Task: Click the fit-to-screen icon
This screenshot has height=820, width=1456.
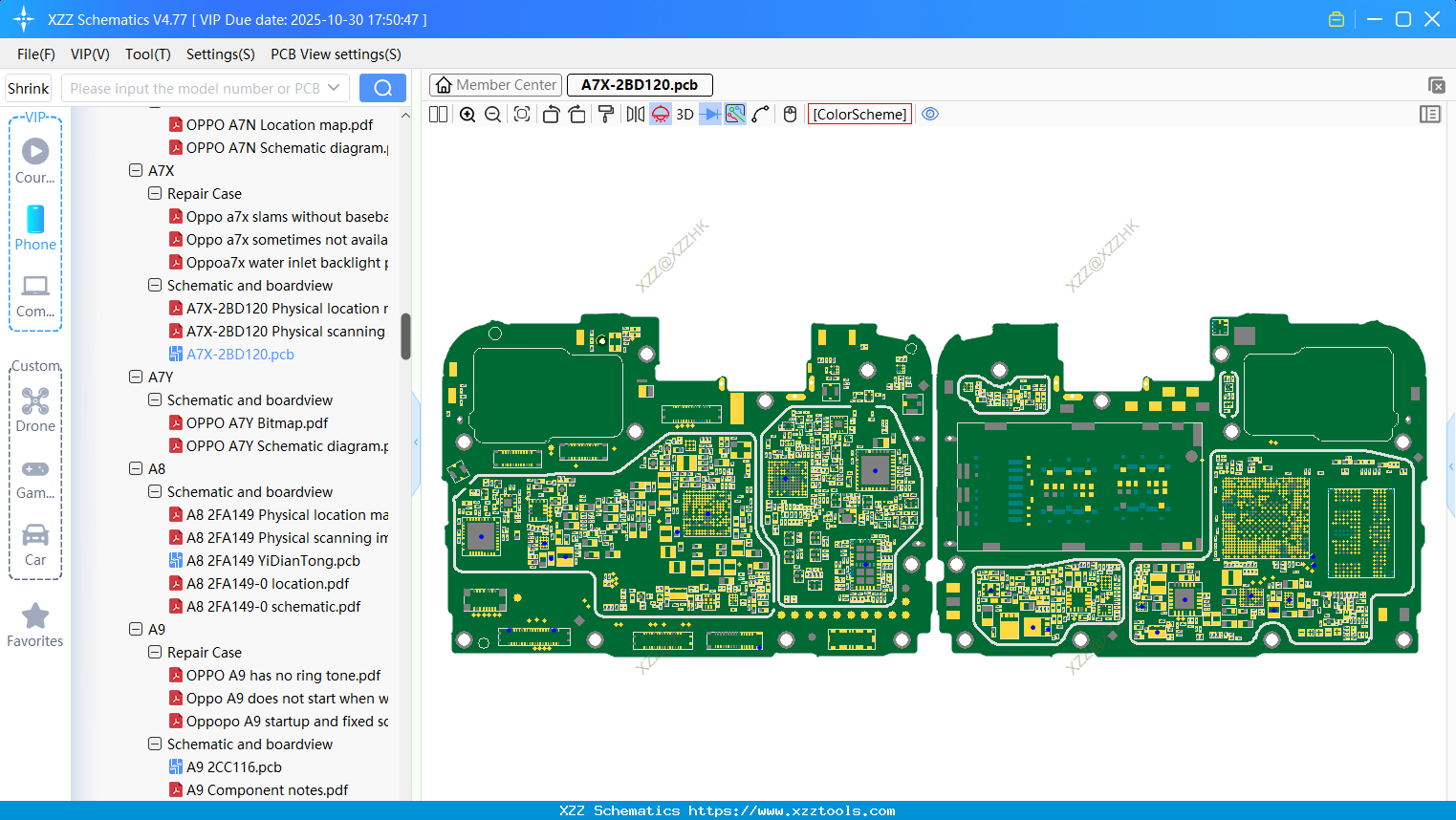Action: click(522, 115)
